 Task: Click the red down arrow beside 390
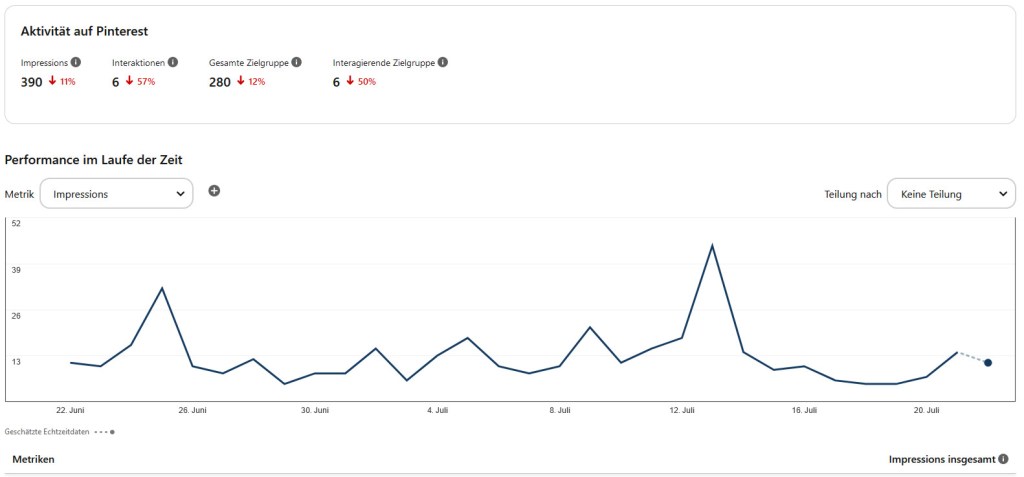click(52, 81)
